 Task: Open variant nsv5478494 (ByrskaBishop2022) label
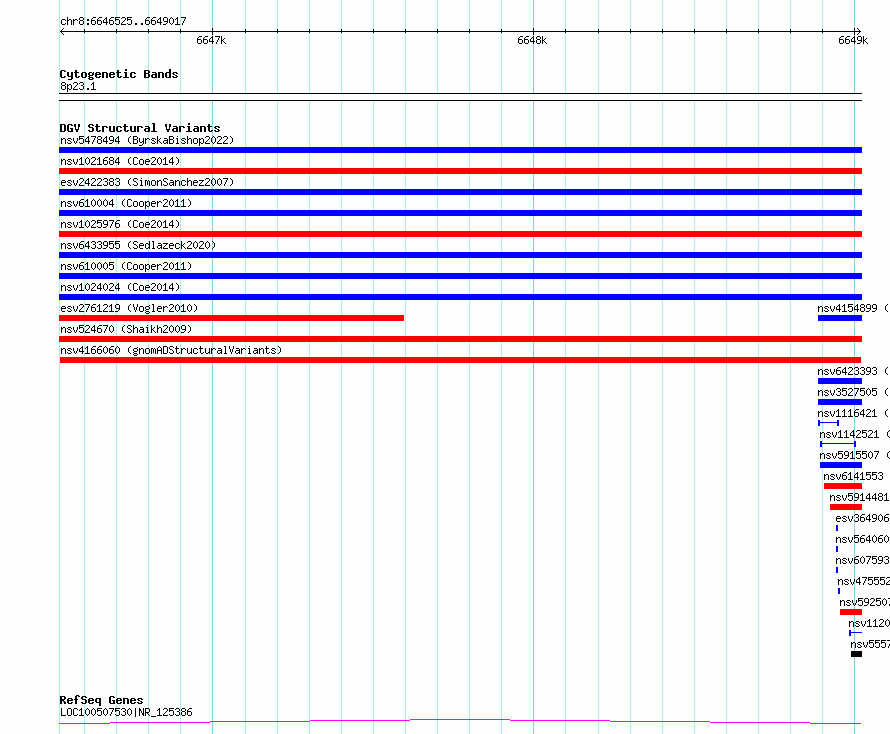147,140
